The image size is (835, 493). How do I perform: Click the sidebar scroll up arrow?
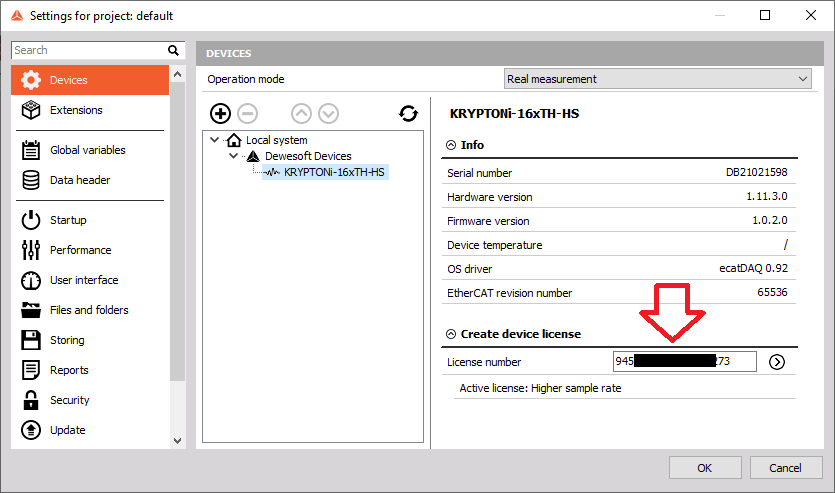tap(177, 74)
